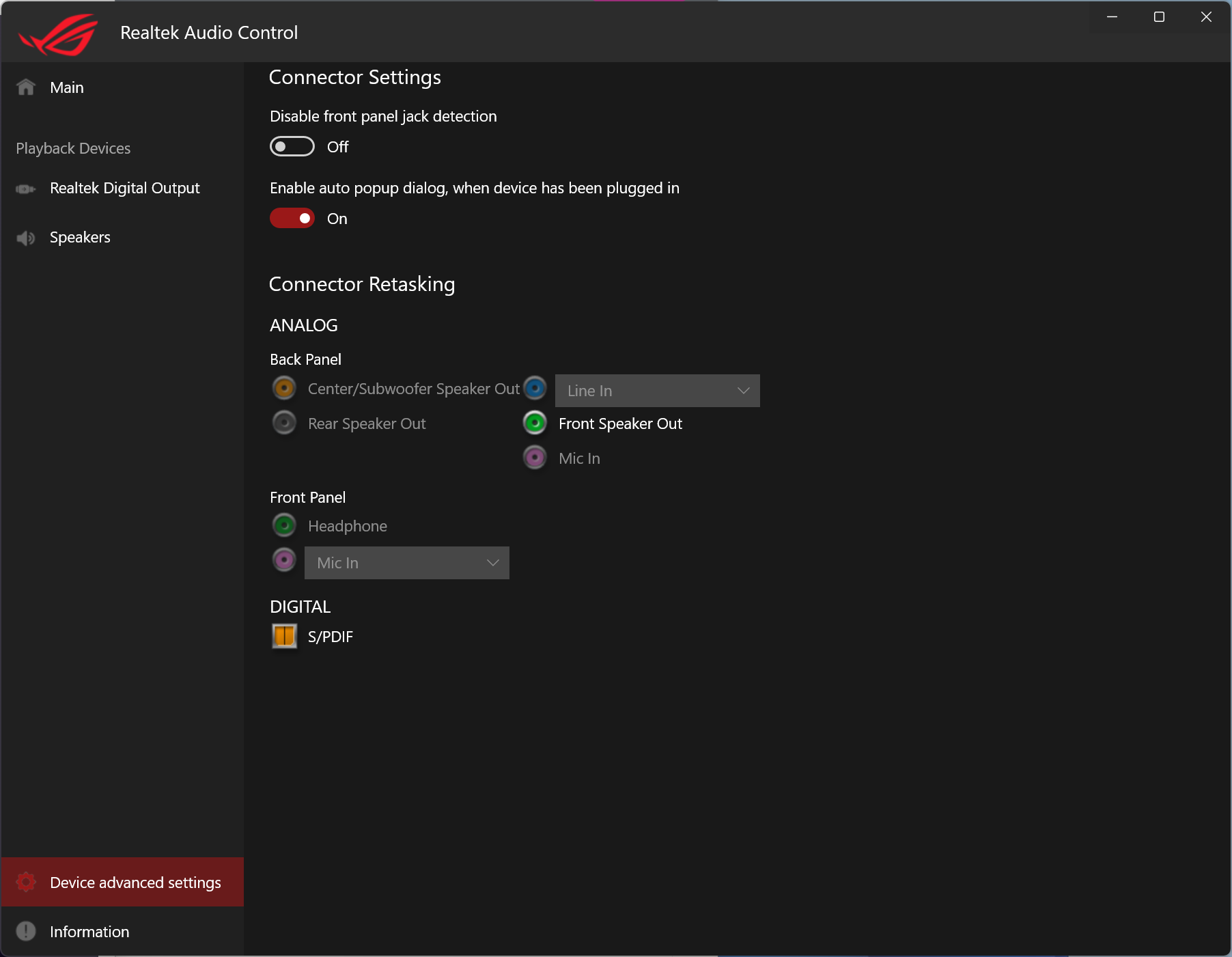
Task: Enable disable front panel jack detection
Action: click(292, 146)
